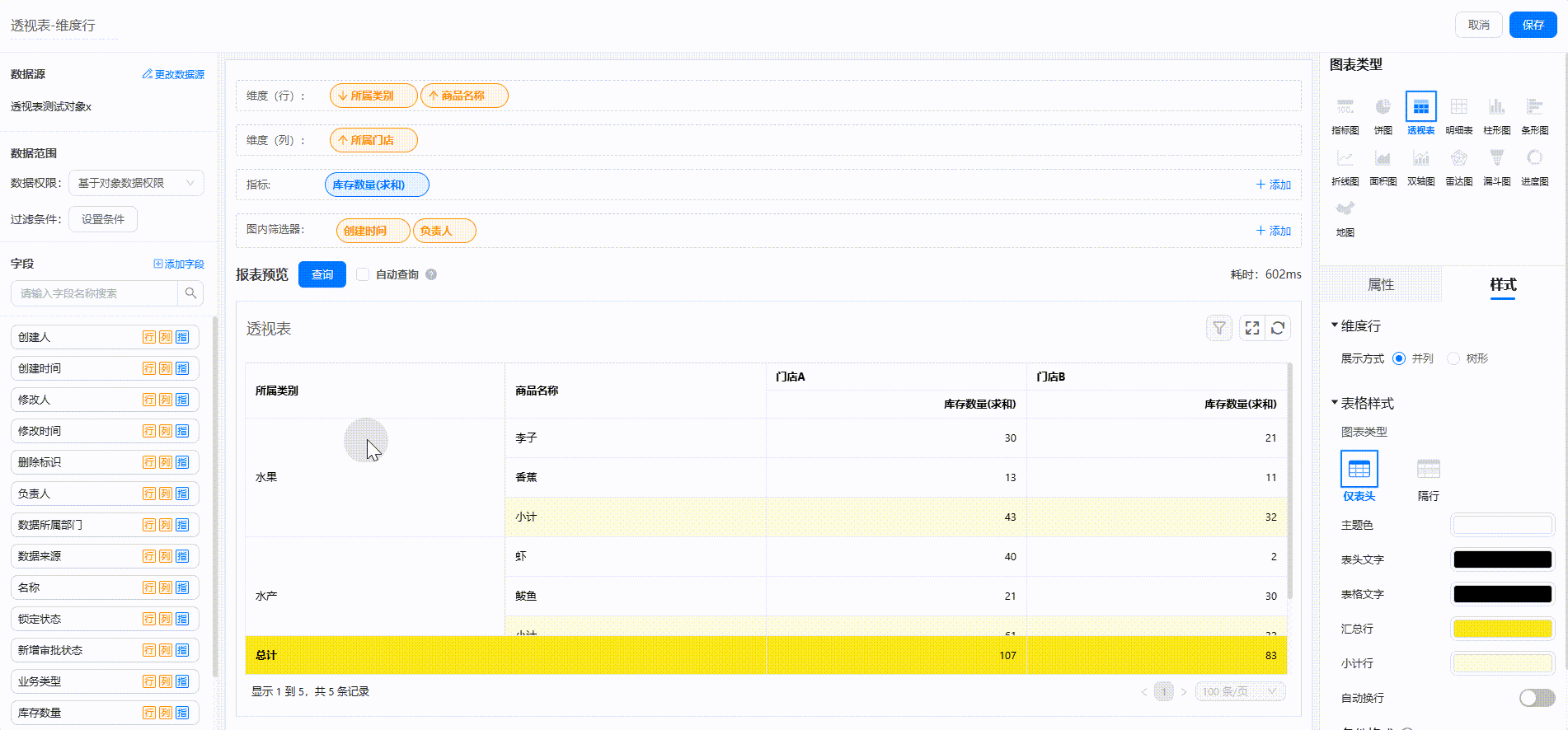Select the 透视表 chart type

pyautogui.click(x=1420, y=115)
